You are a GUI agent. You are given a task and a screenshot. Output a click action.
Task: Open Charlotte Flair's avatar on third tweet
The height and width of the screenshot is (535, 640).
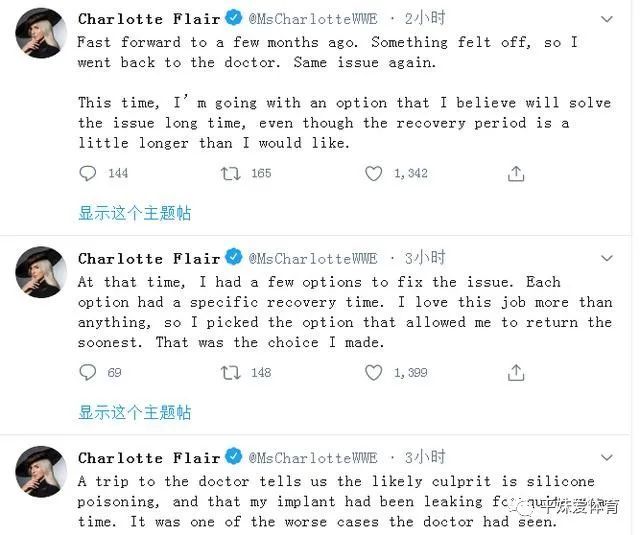click(41, 472)
